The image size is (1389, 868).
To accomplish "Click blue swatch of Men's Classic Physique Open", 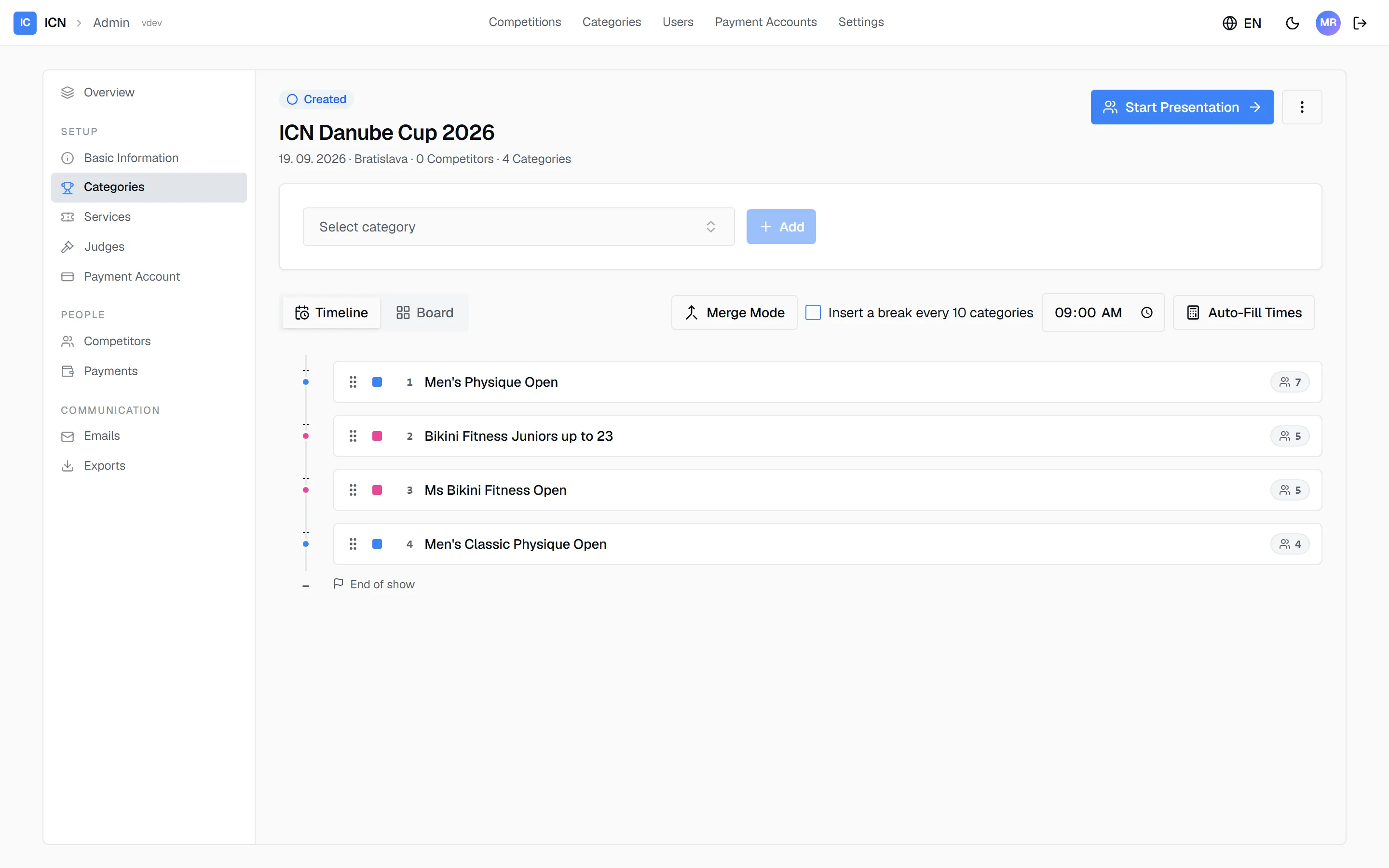I will (377, 543).
